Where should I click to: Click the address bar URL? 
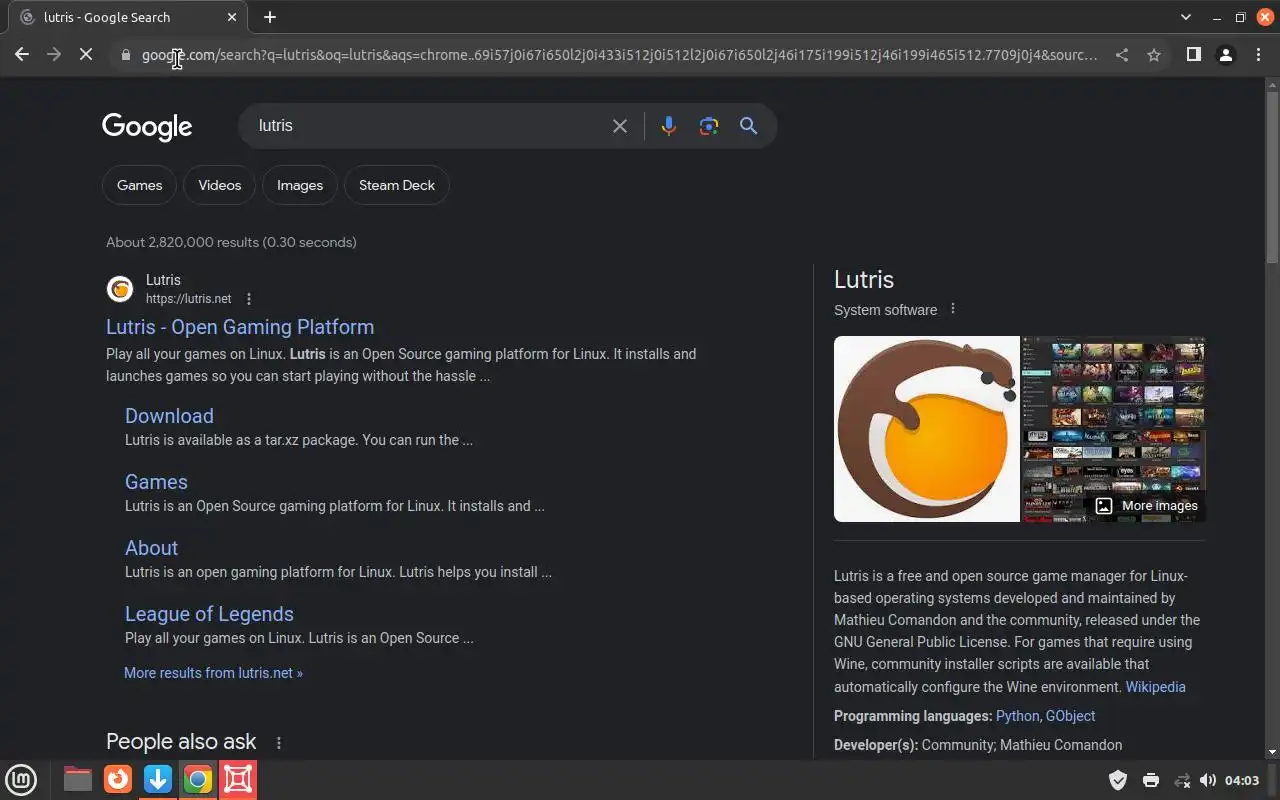coord(619,55)
